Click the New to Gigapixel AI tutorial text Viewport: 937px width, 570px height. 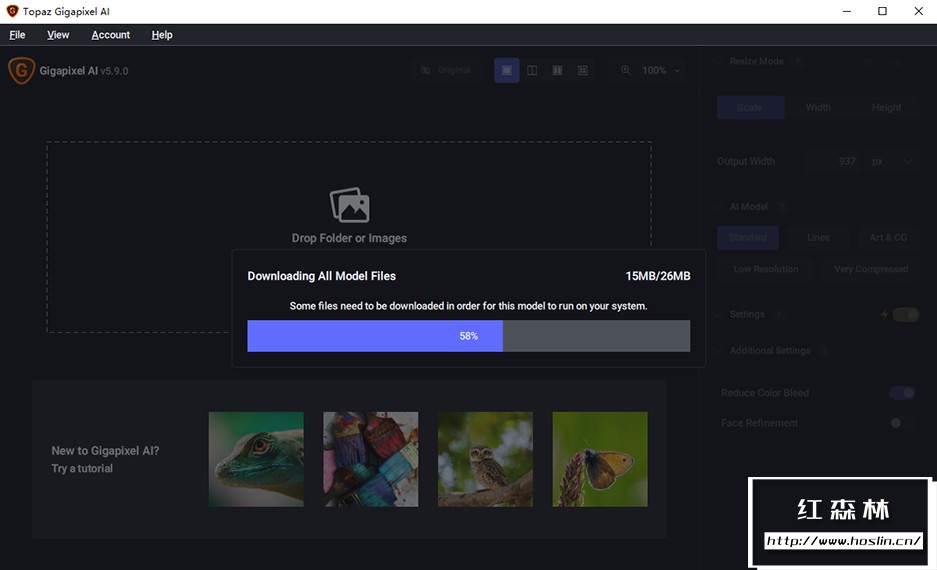point(105,459)
